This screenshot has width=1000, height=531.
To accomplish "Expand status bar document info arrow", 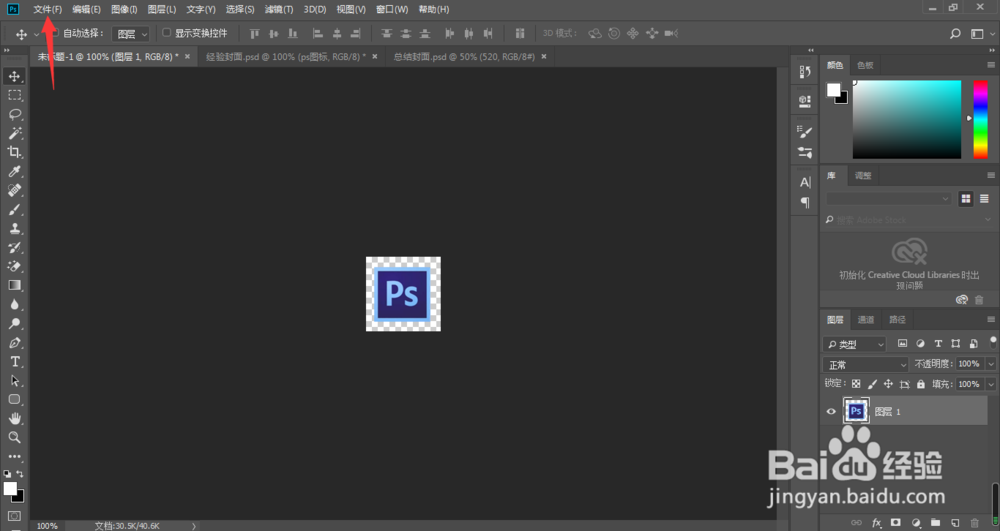I will point(194,526).
